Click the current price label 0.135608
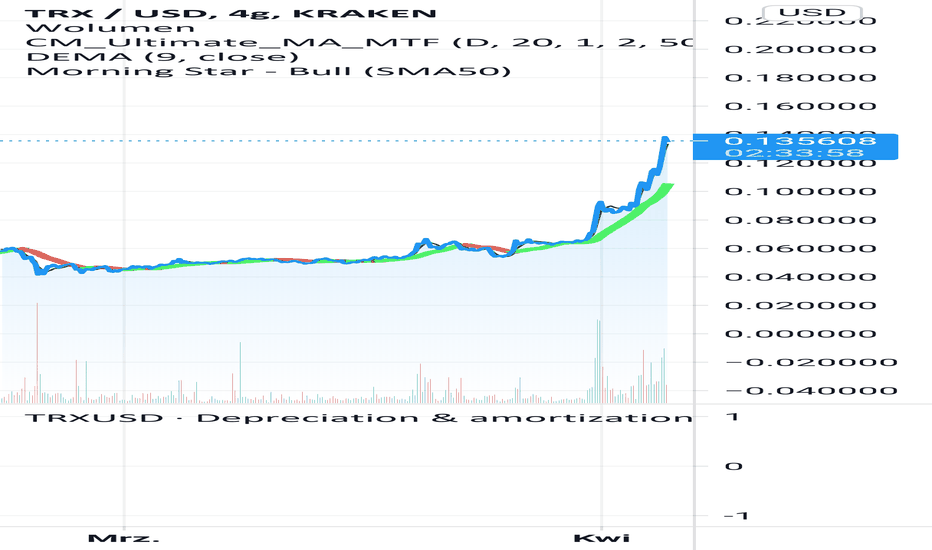932x550 pixels. coord(800,141)
